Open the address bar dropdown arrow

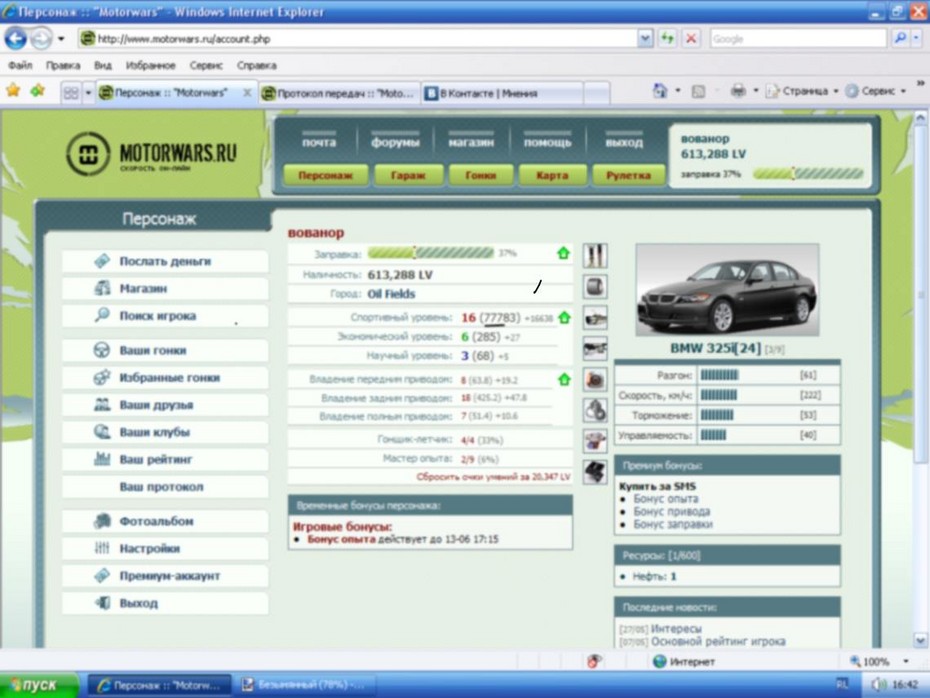coord(645,39)
